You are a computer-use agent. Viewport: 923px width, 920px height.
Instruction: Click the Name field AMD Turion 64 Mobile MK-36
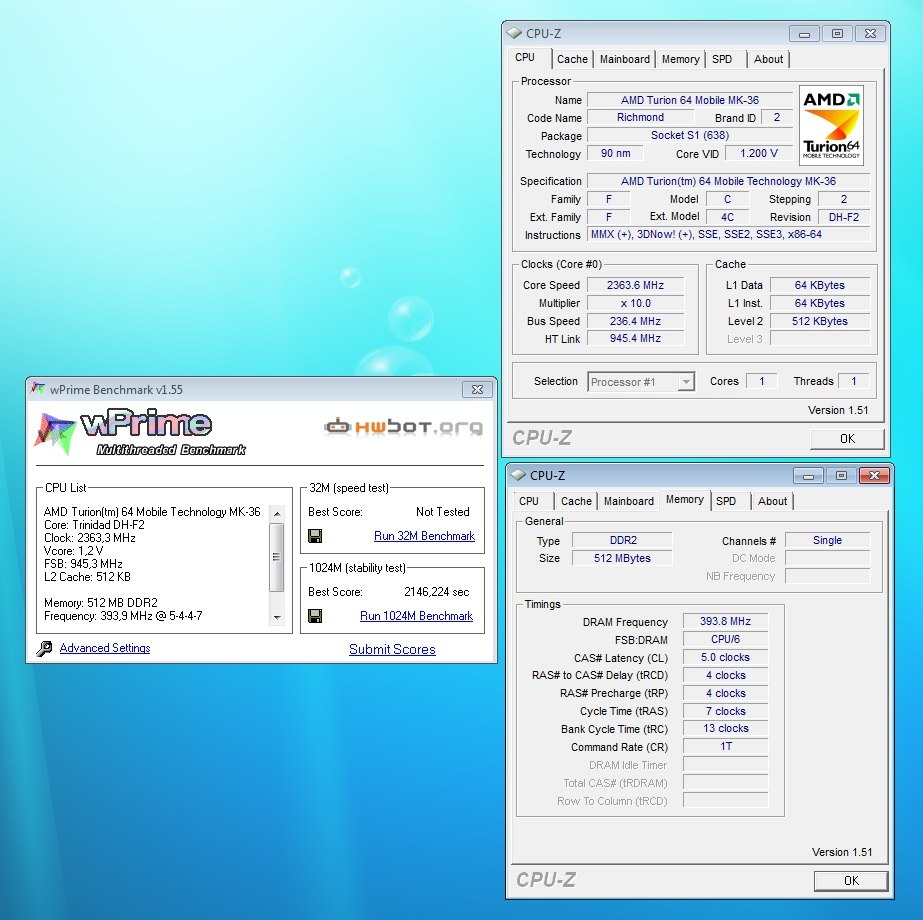tap(690, 100)
